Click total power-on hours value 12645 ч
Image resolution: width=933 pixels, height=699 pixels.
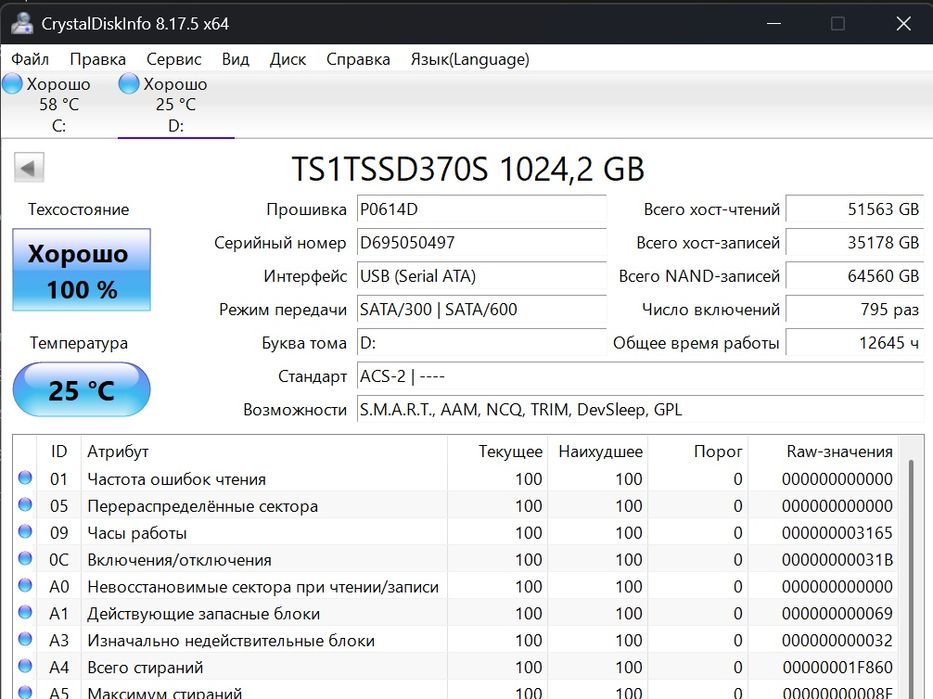point(854,343)
